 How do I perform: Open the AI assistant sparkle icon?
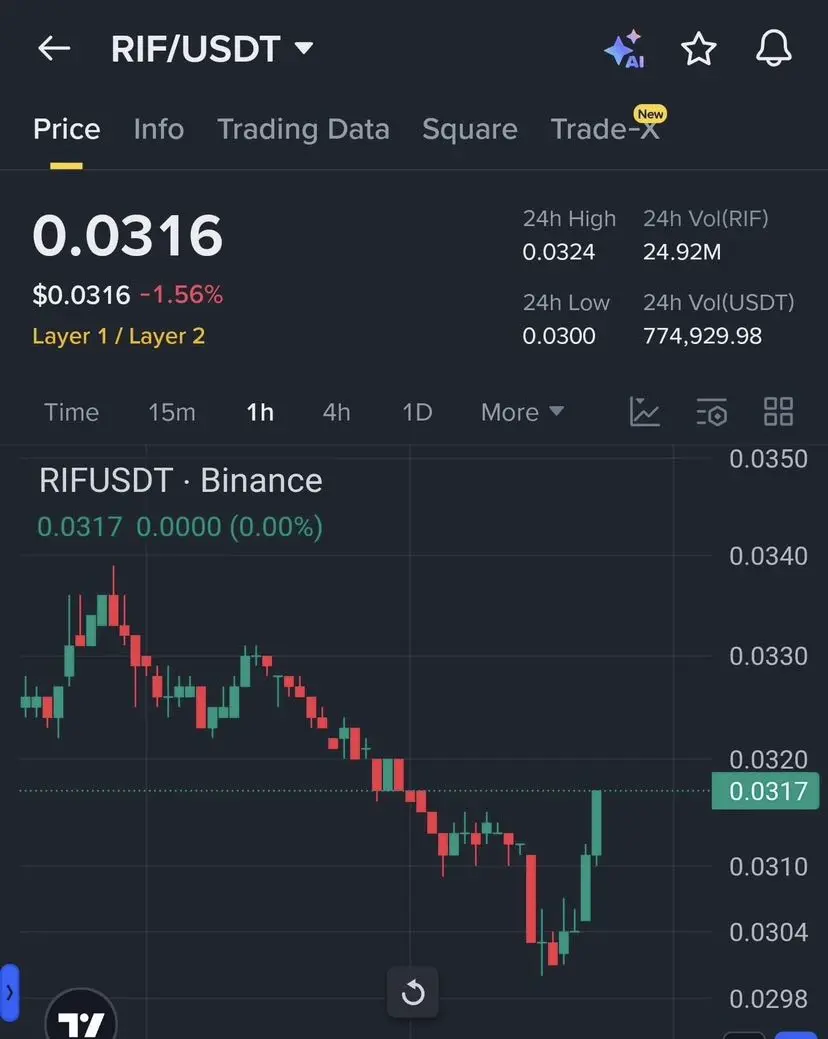tap(625, 49)
